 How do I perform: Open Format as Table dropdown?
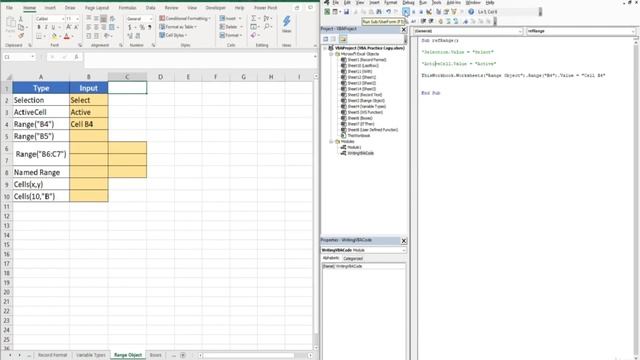(x=178, y=27)
